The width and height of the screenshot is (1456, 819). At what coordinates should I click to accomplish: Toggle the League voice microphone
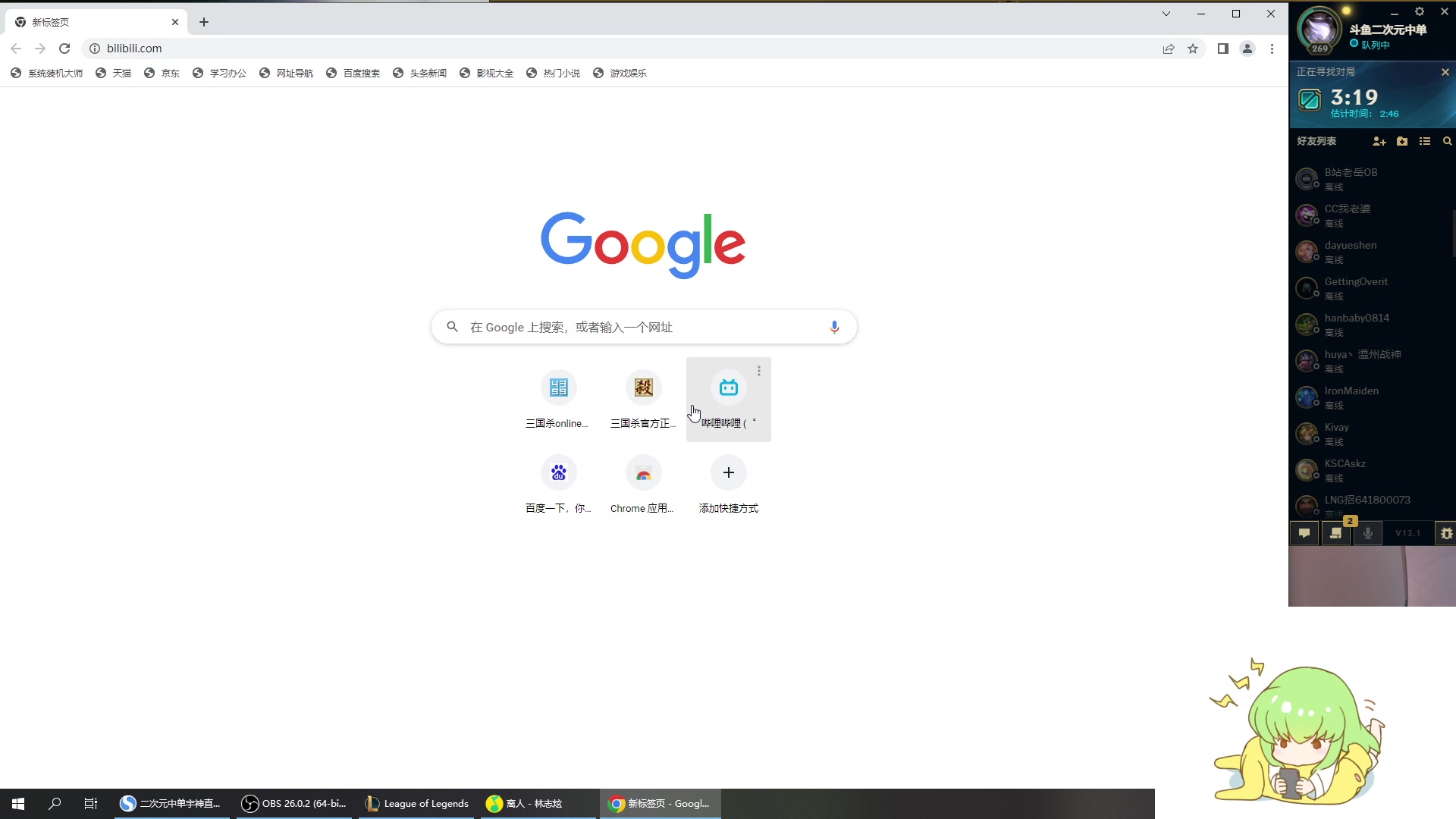tap(1368, 533)
